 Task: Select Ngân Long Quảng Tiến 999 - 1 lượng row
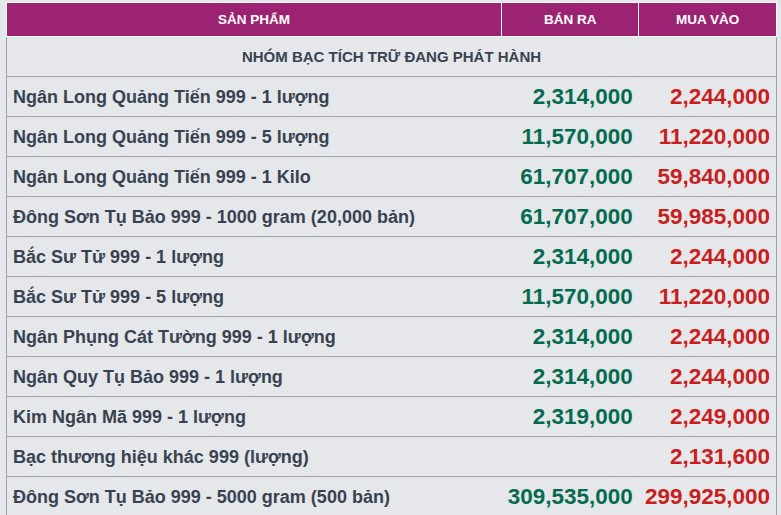point(391,97)
